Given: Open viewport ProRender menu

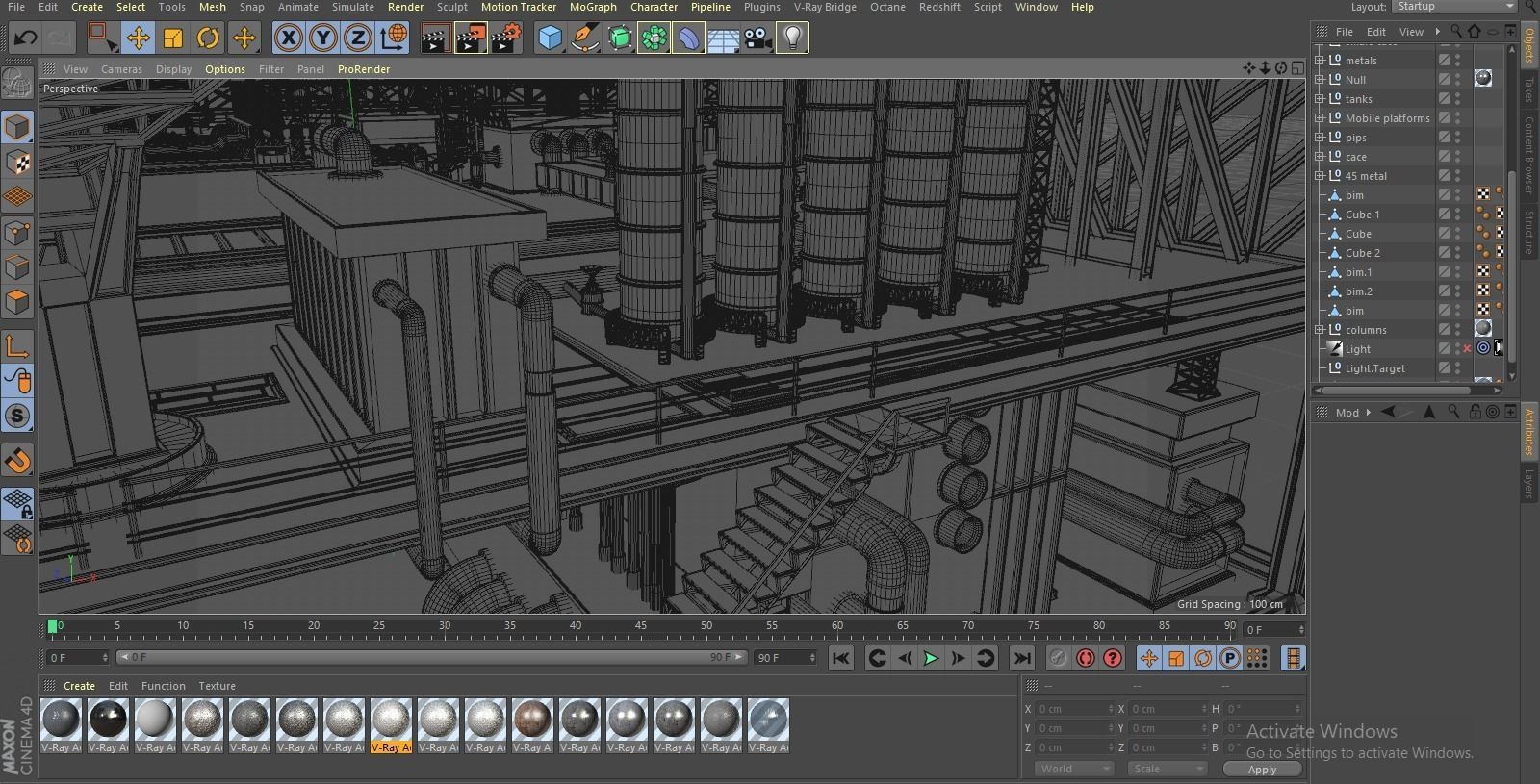Looking at the screenshot, I should coord(364,69).
